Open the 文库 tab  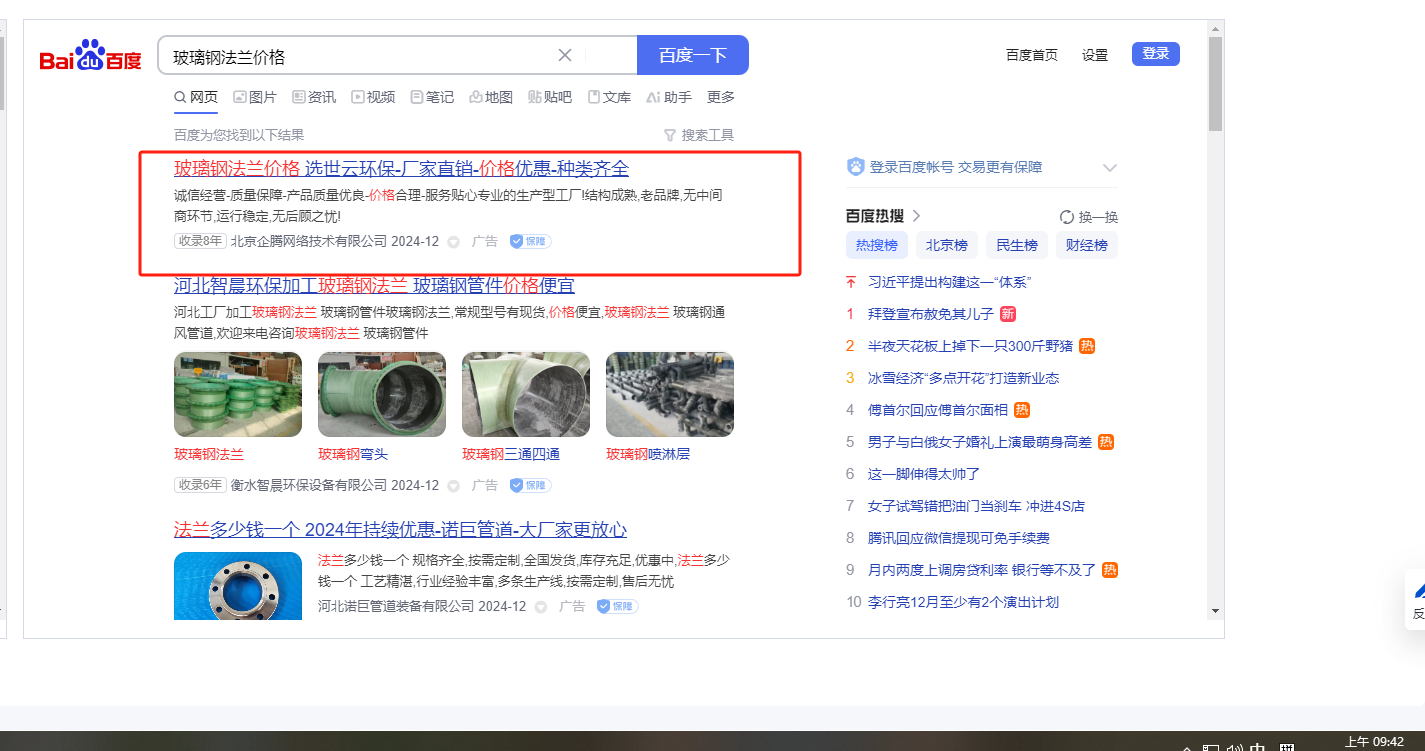[x=609, y=97]
